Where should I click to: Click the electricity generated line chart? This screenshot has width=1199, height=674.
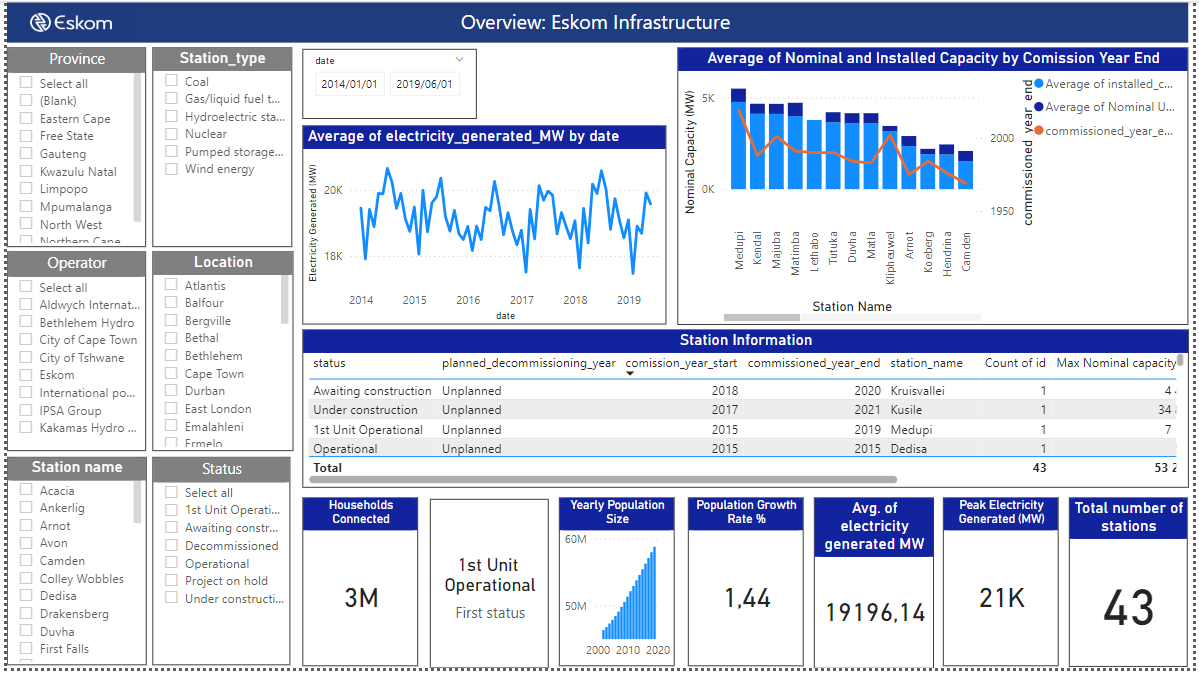coord(505,222)
